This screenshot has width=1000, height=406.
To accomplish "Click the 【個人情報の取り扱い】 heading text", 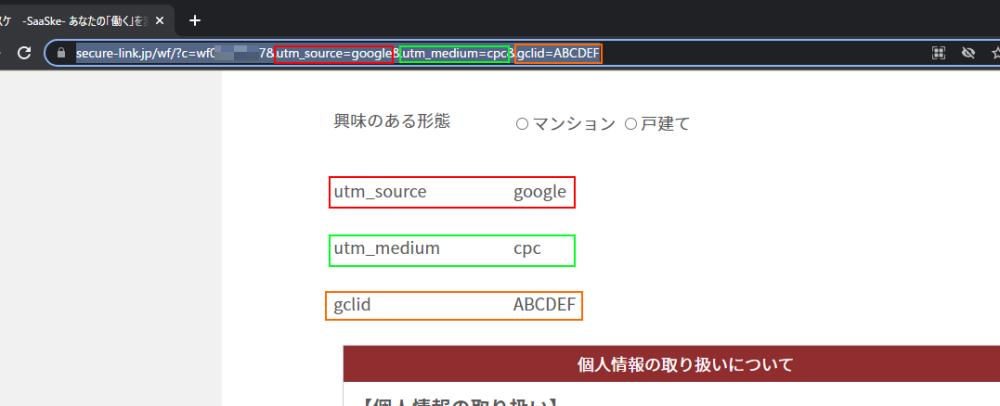I will click(456, 402).
